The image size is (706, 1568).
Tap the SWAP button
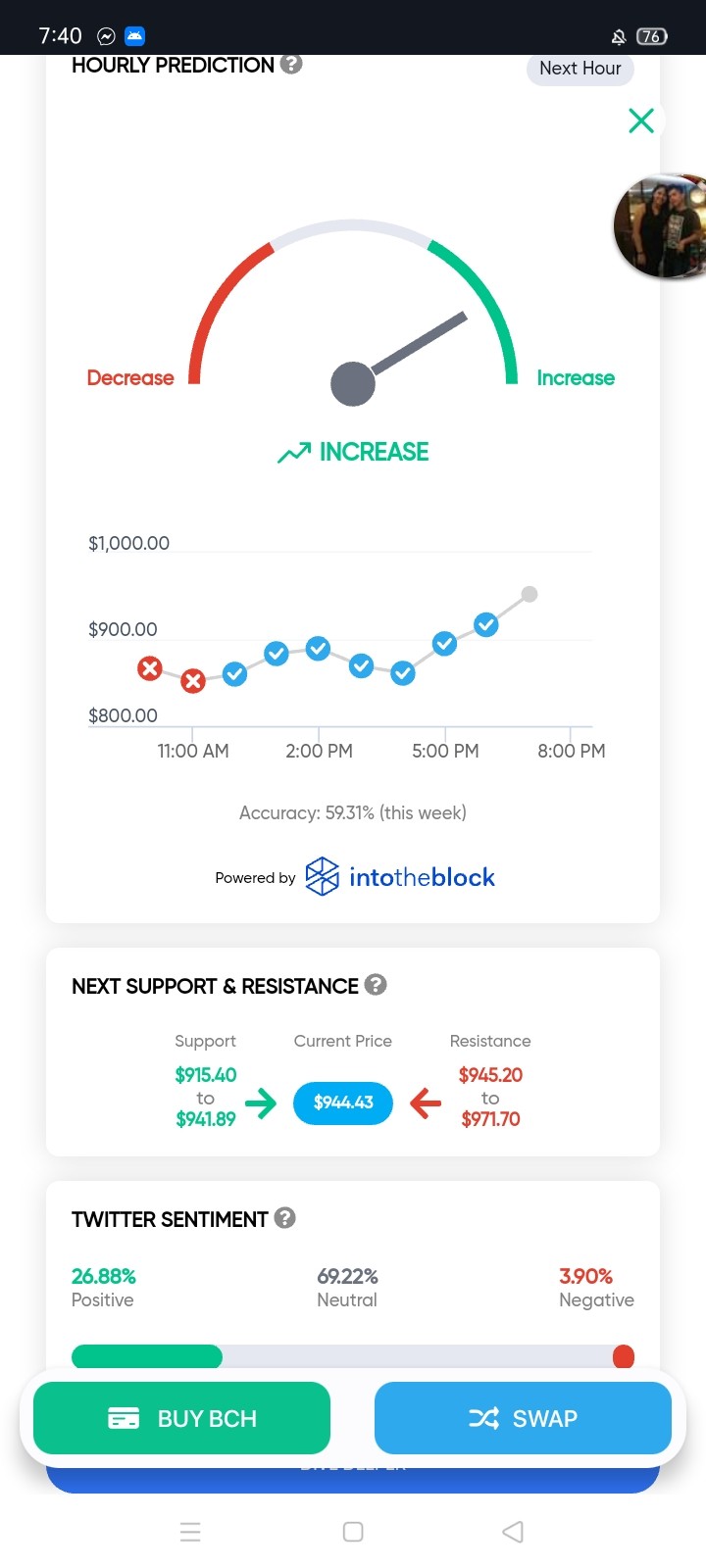click(x=523, y=1418)
